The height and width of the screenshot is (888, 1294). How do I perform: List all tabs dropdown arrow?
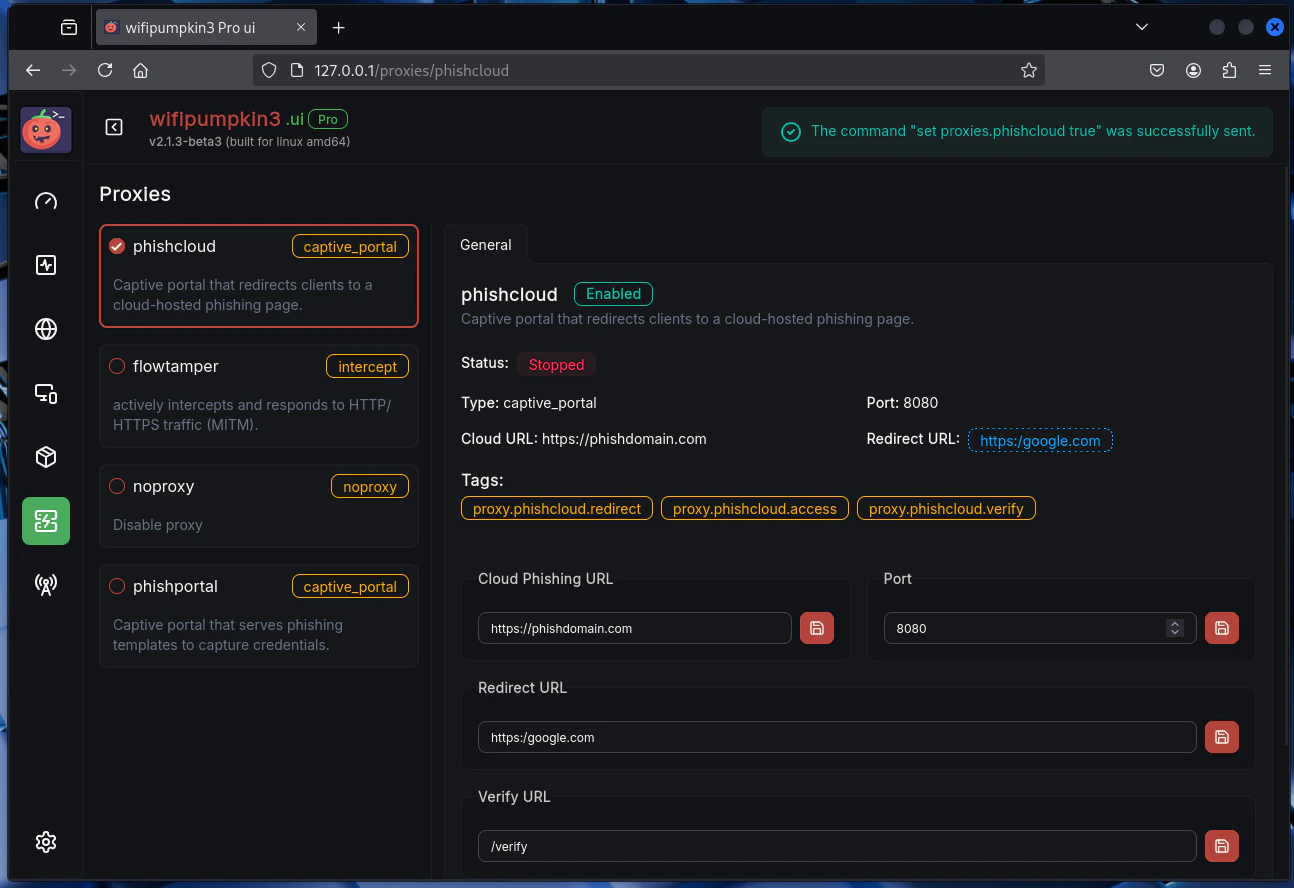coord(1142,28)
